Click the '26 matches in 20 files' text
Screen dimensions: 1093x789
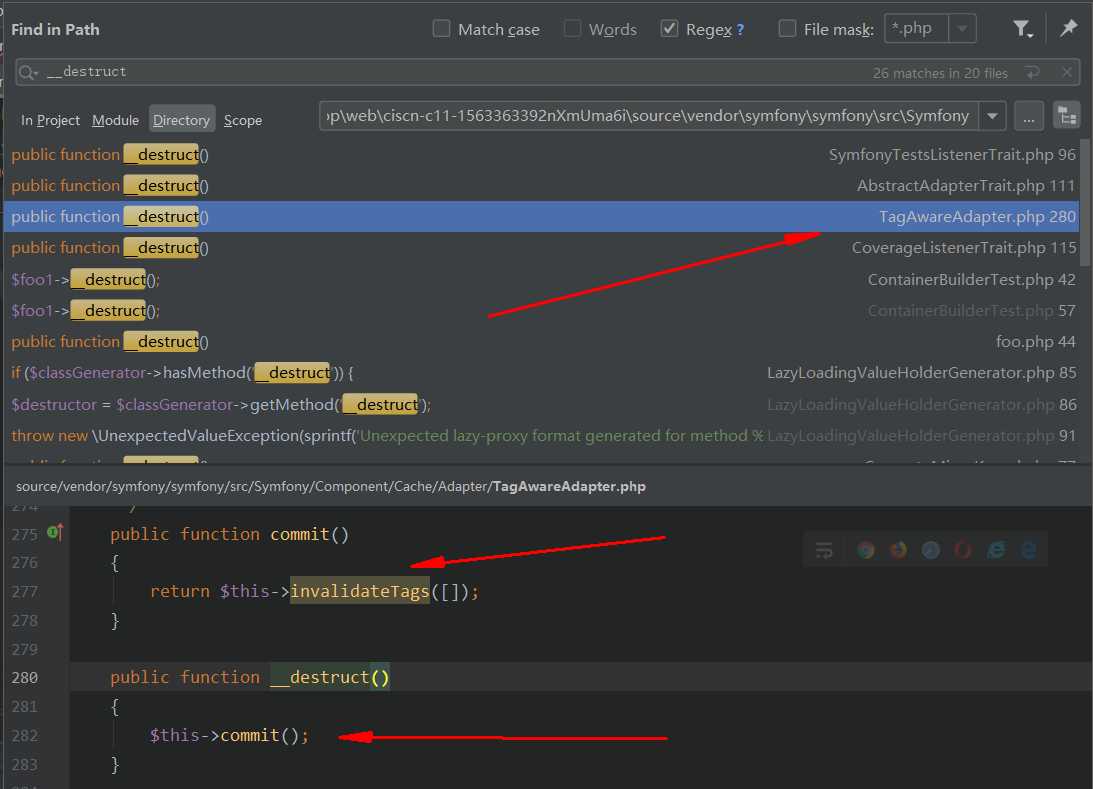click(940, 73)
